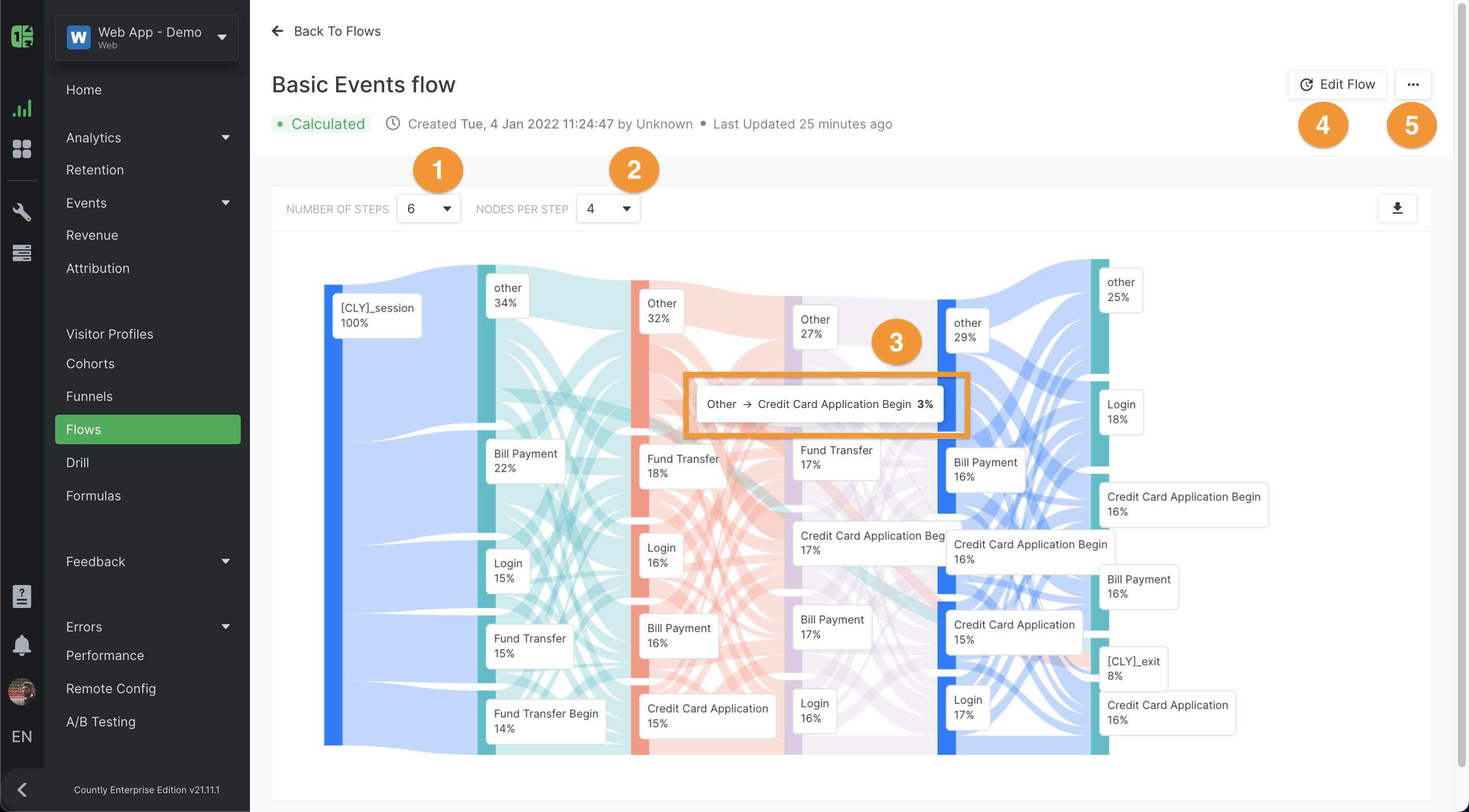Collapse the sidebar with the chevron arrow

coord(21,789)
